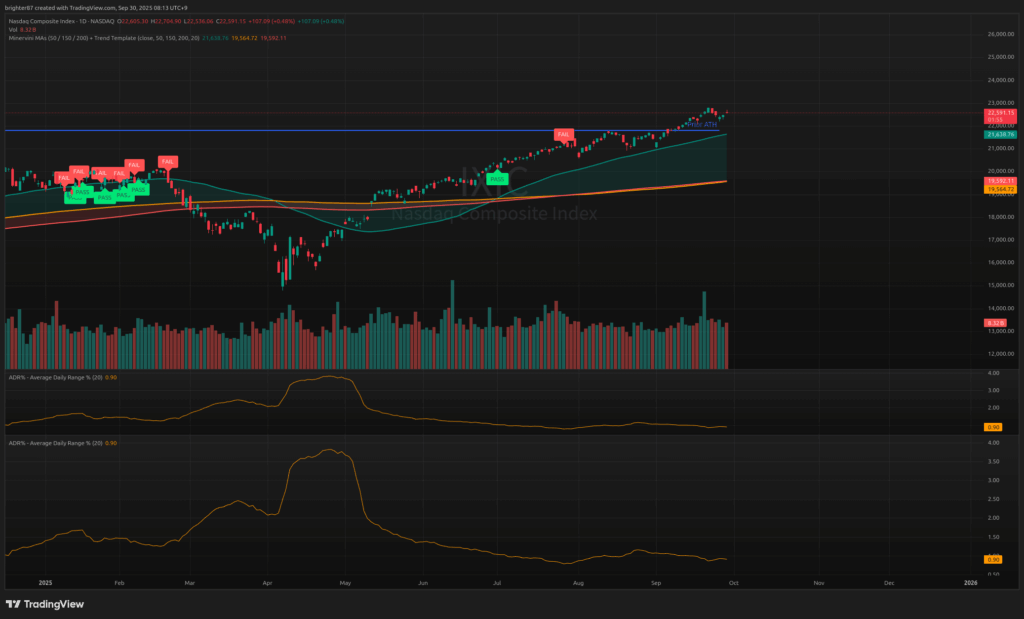Click the 8.32 B volume axis tag
The height and width of the screenshot is (619, 1024).
(995, 323)
